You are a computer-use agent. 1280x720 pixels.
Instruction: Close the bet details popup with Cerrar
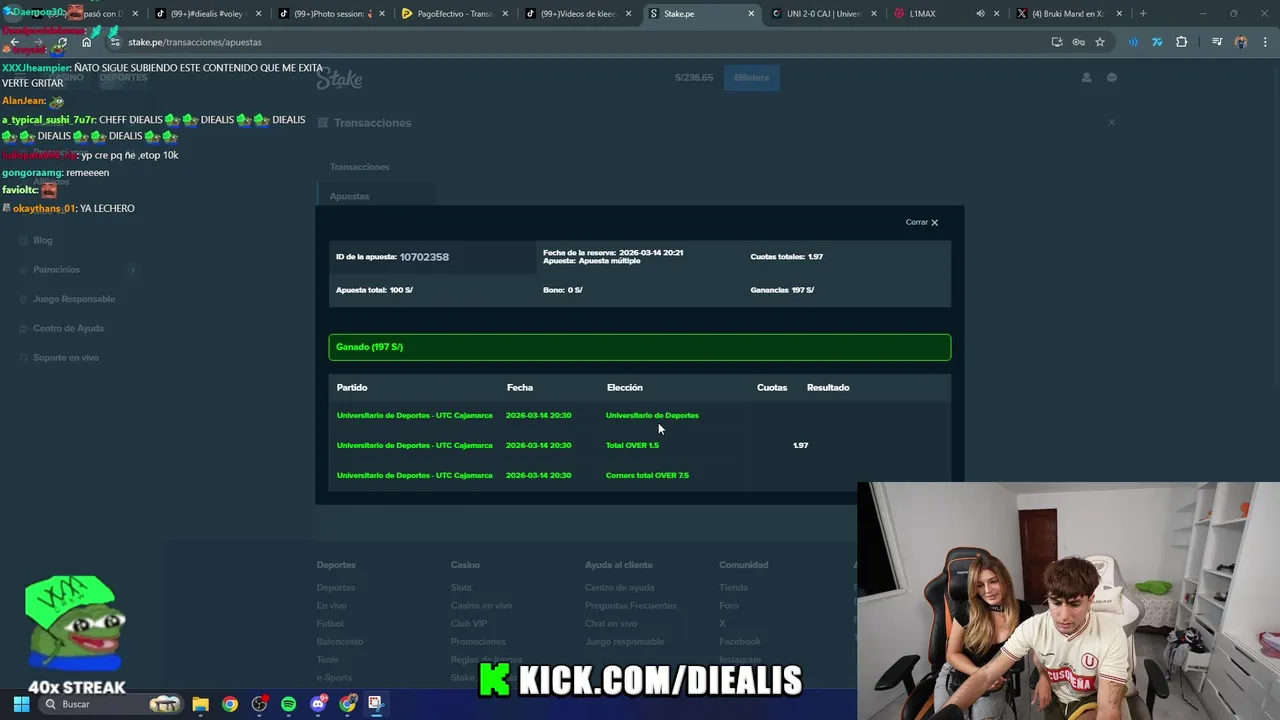click(x=922, y=222)
